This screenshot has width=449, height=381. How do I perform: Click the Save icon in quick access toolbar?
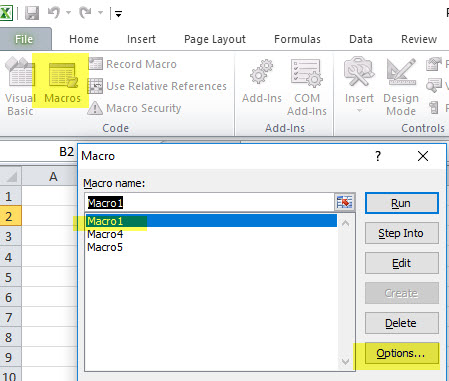[32, 13]
